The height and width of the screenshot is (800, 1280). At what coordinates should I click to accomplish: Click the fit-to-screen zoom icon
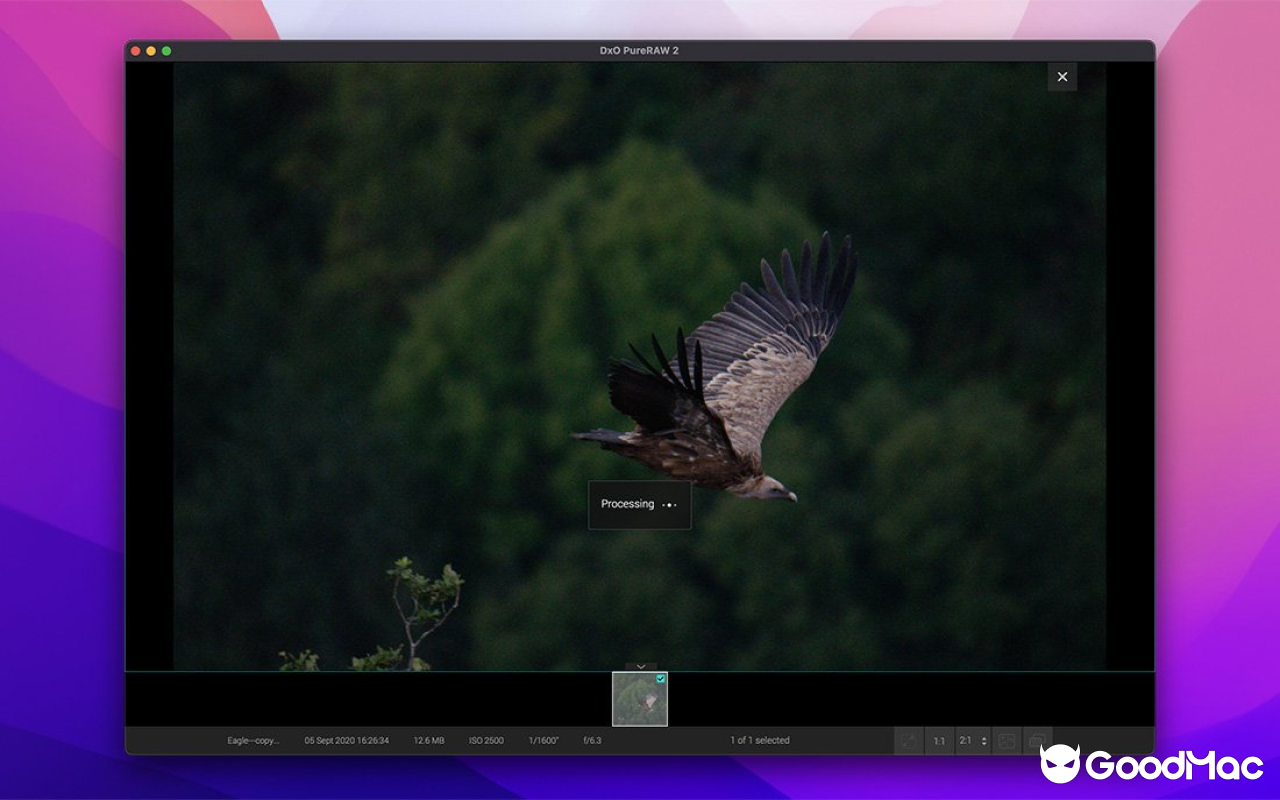coord(909,741)
